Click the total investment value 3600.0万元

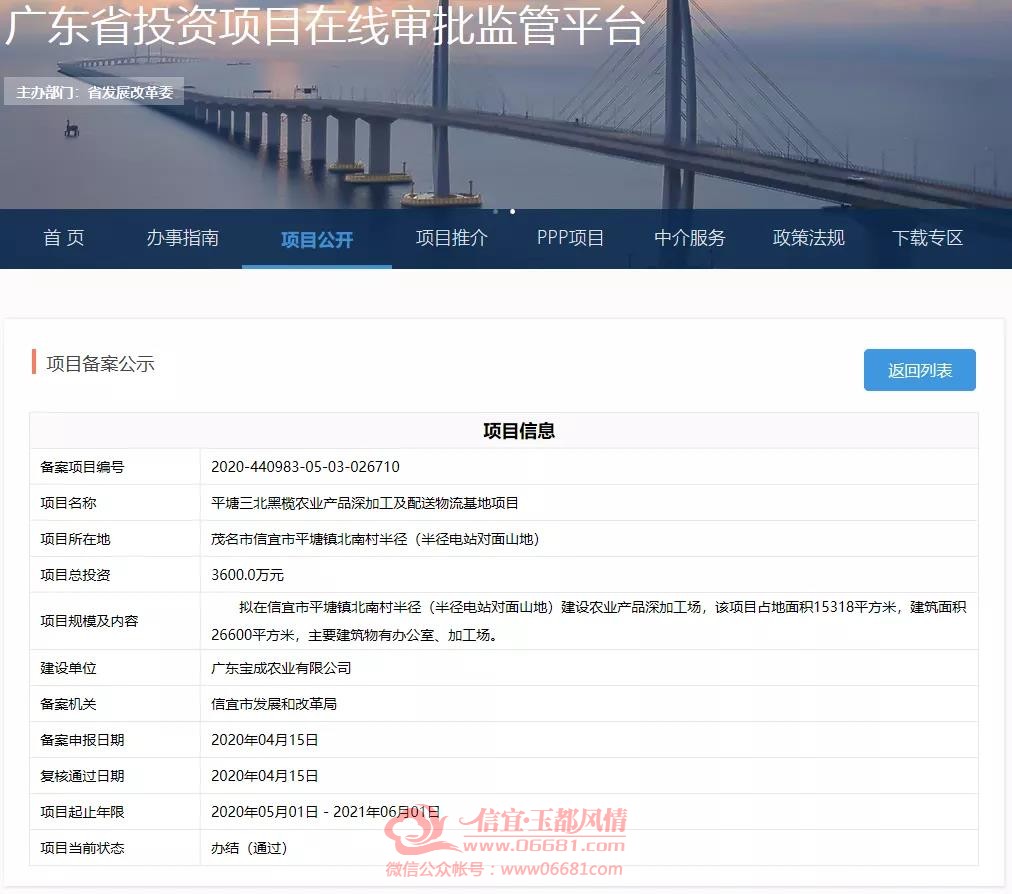pyautogui.click(x=248, y=574)
